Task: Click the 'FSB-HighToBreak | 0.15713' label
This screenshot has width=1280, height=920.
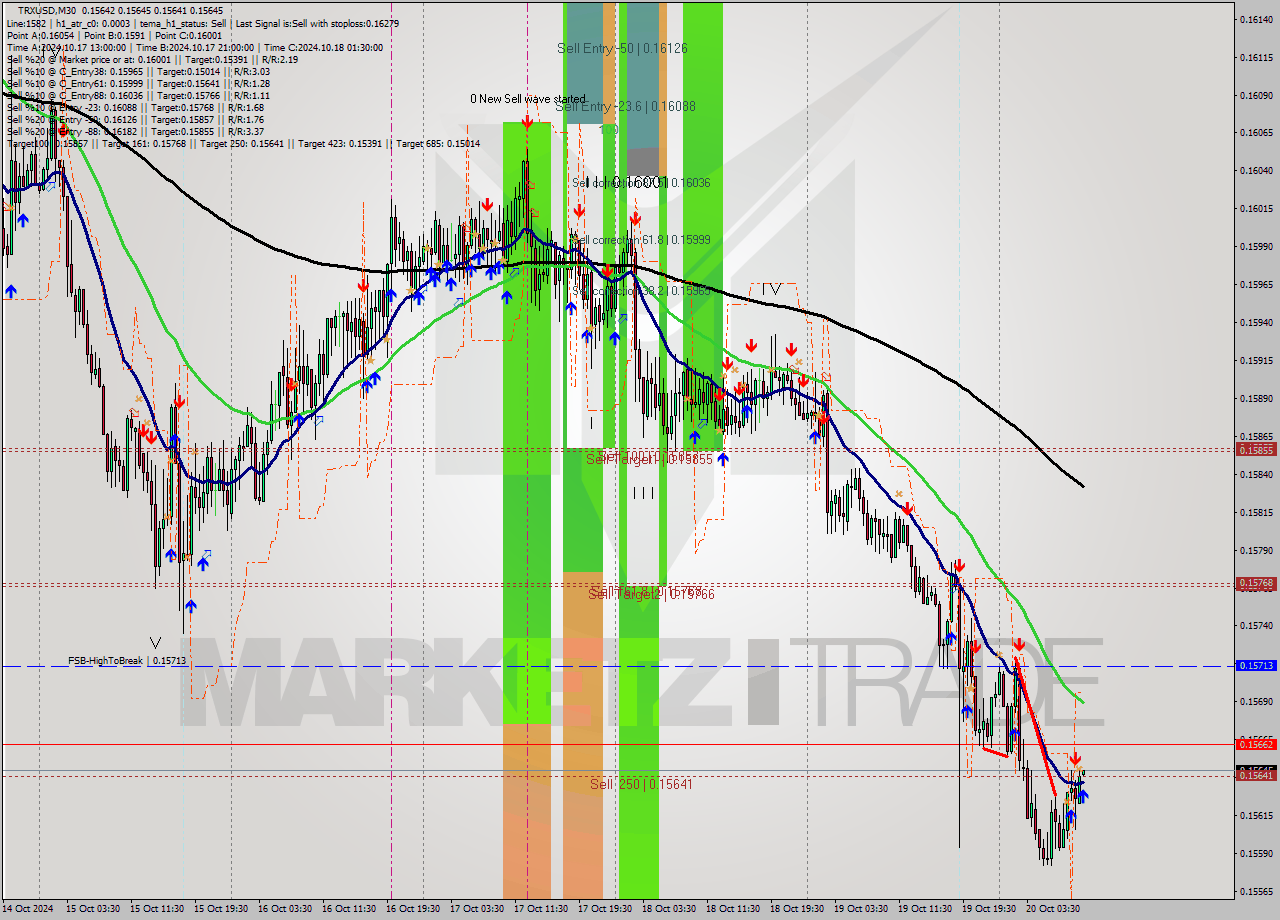Action: 127,661
